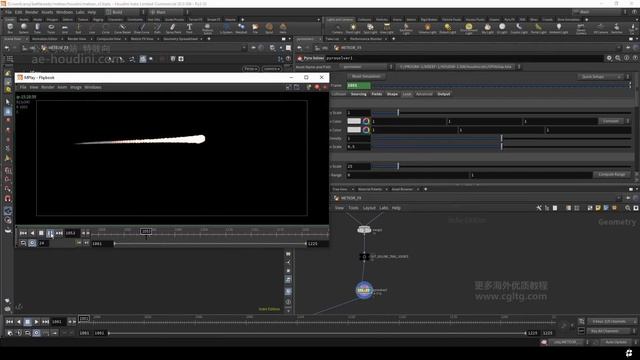Switch to the Geometry Spreadsheet tab
The width and height of the screenshot is (640, 360).
(x=180, y=39)
